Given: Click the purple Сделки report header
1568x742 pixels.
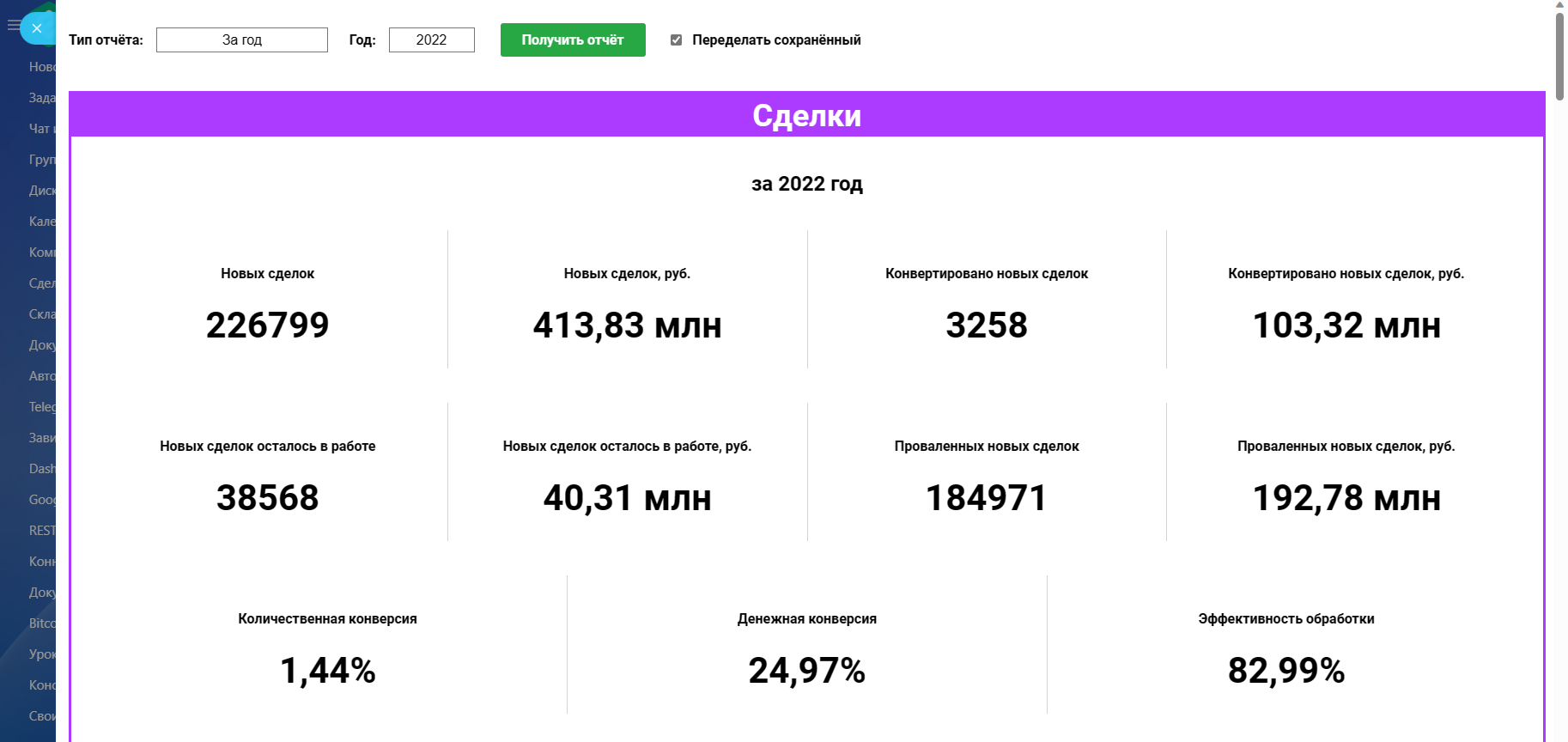Looking at the screenshot, I should [x=806, y=115].
